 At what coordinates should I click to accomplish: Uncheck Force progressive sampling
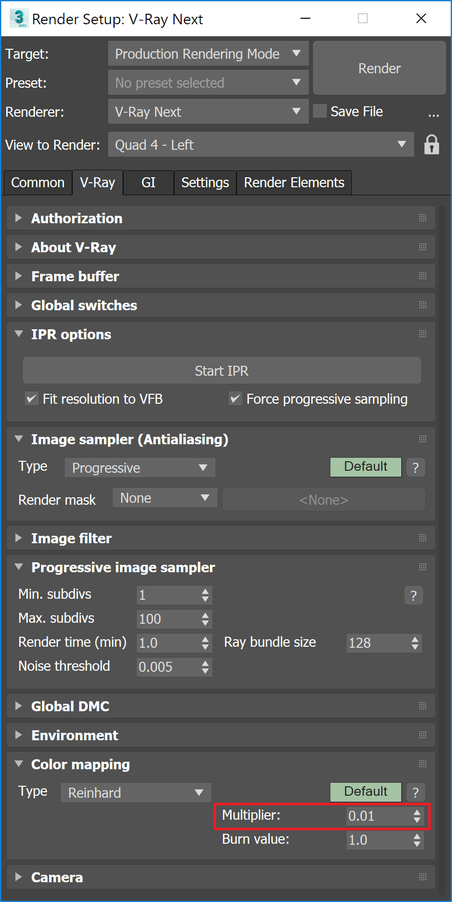235,399
